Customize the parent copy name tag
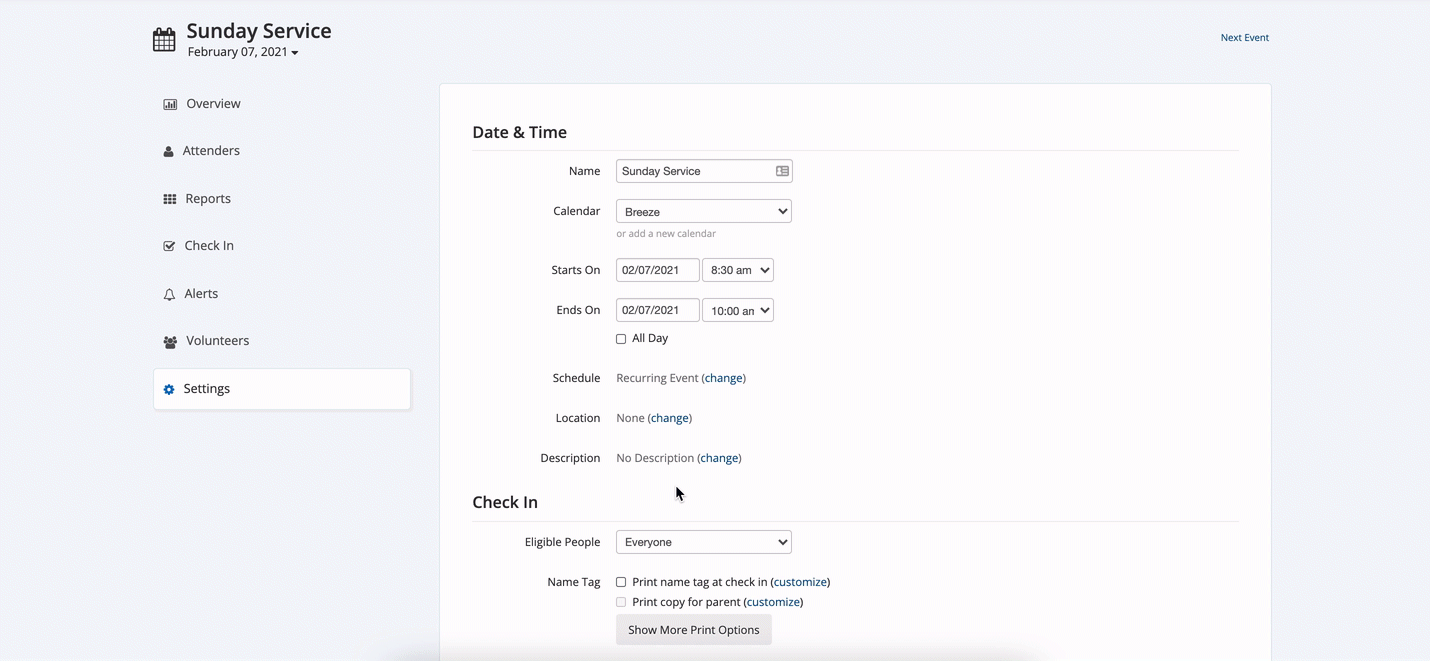 click(773, 602)
